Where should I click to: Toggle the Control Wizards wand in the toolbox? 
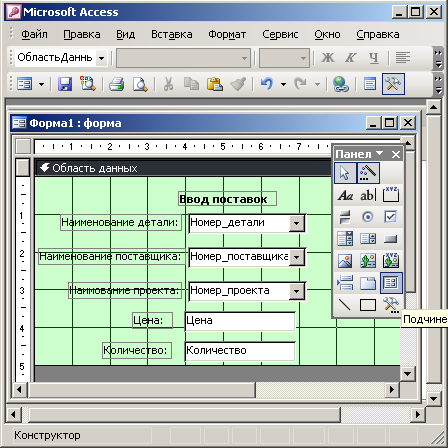368,173
